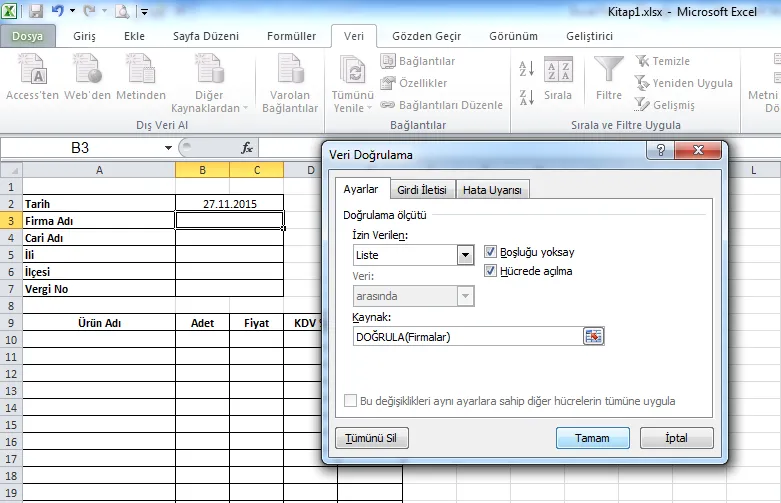Toggle the Boşluğu yoksay checkbox
Viewport: 781px width, 503px height.
[x=491, y=253]
